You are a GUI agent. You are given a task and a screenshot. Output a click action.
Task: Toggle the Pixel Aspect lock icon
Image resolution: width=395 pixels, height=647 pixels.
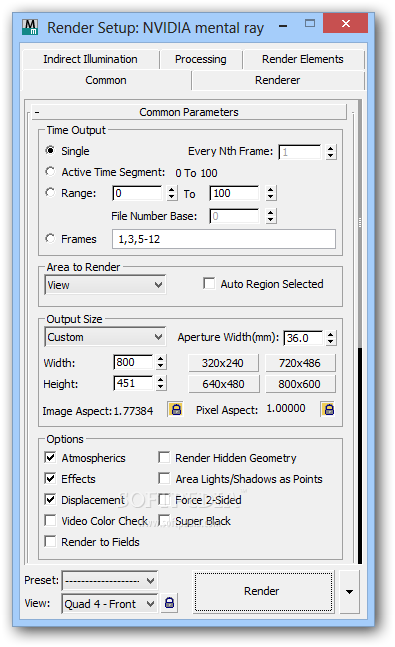(x=329, y=409)
